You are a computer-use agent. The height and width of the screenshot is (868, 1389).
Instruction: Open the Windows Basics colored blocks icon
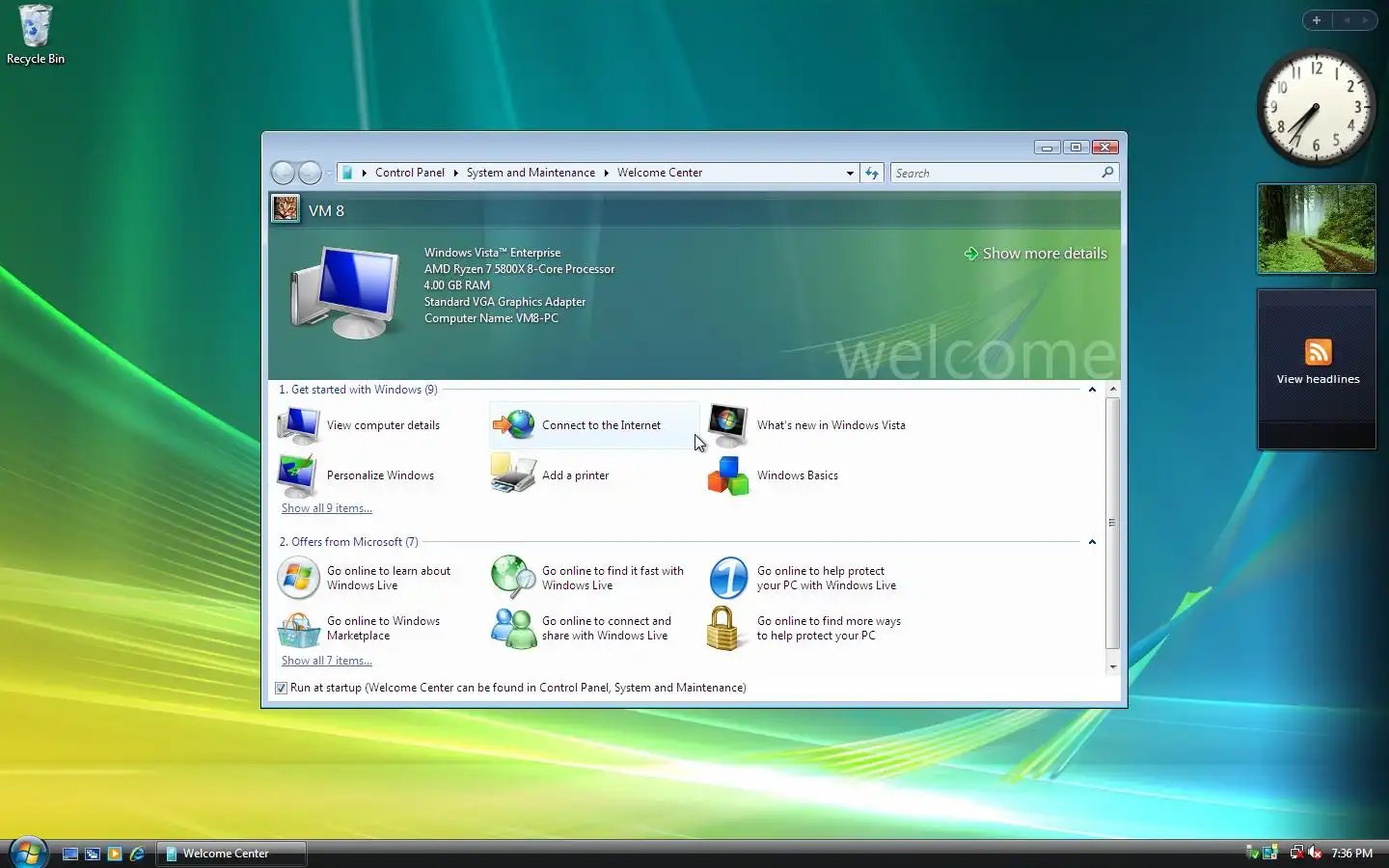click(x=728, y=475)
